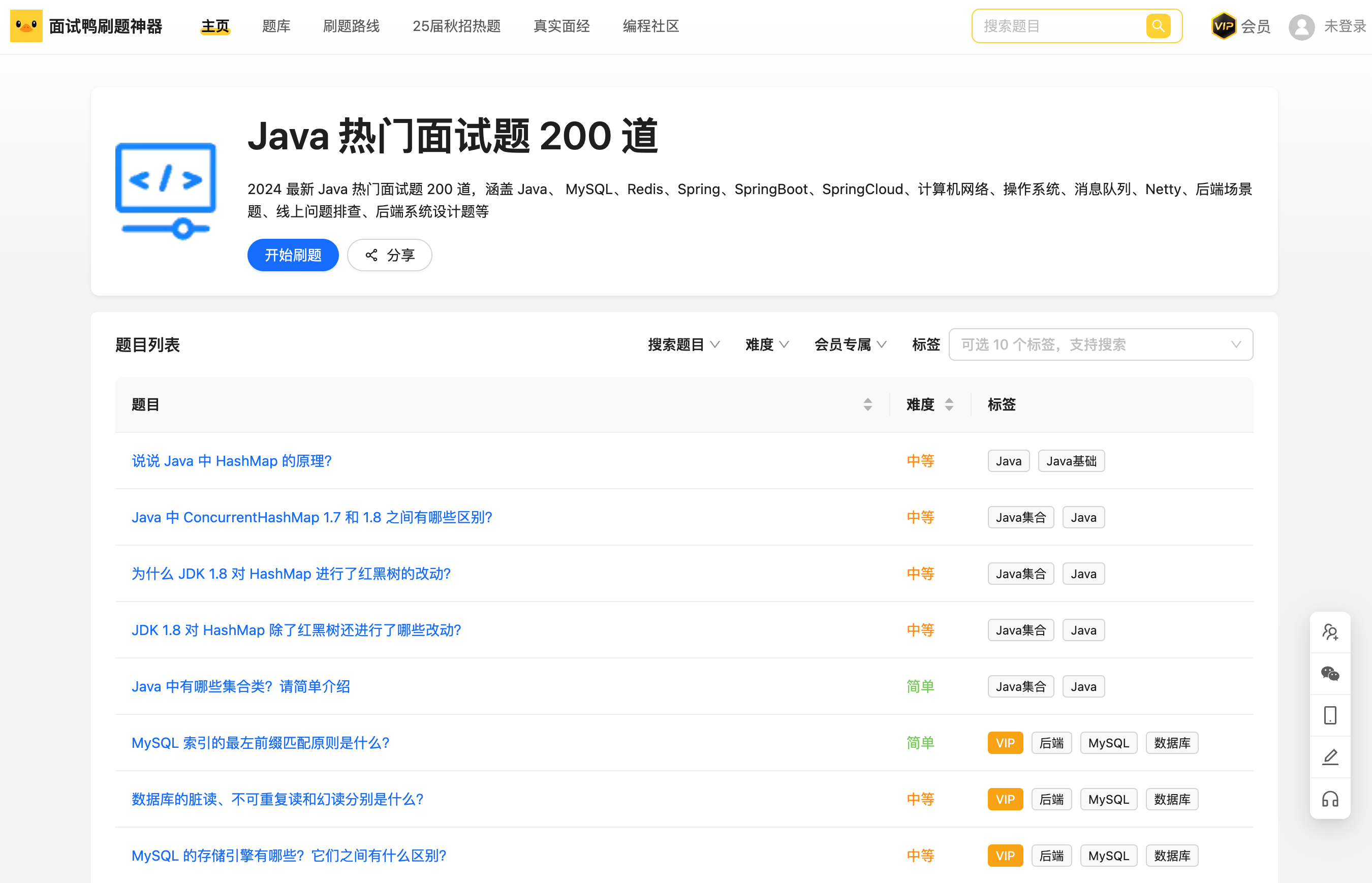Click the 面试鸭刷题神器 site title
The height and width of the screenshot is (883, 1372).
(x=106, y=26)
